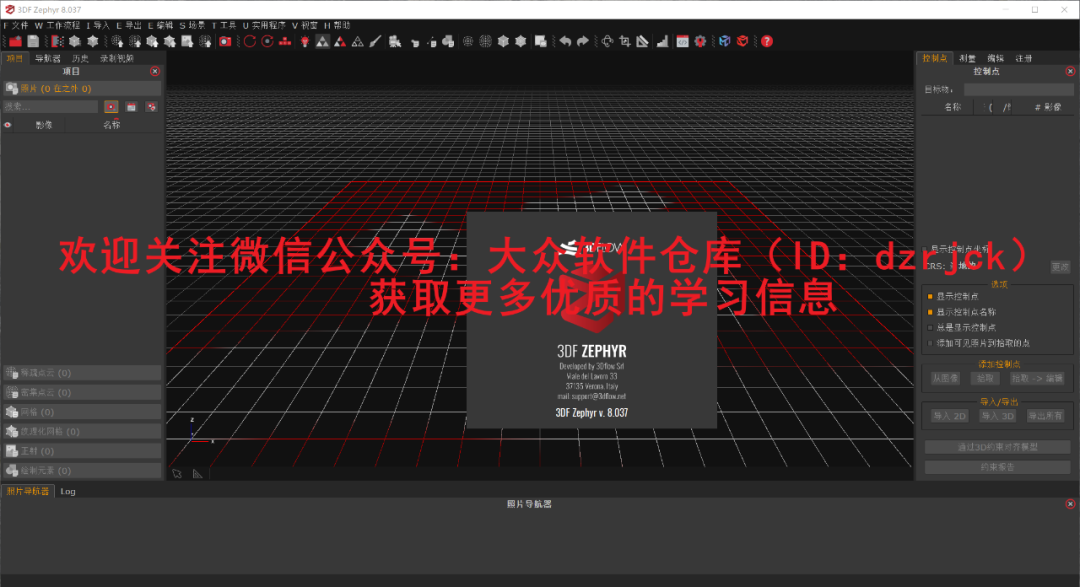The height and width of the screenshot is (587, 1080).
Task: Click the red circular rotate arrow icon
Action: pyautogui.click(x=249, y=41)
